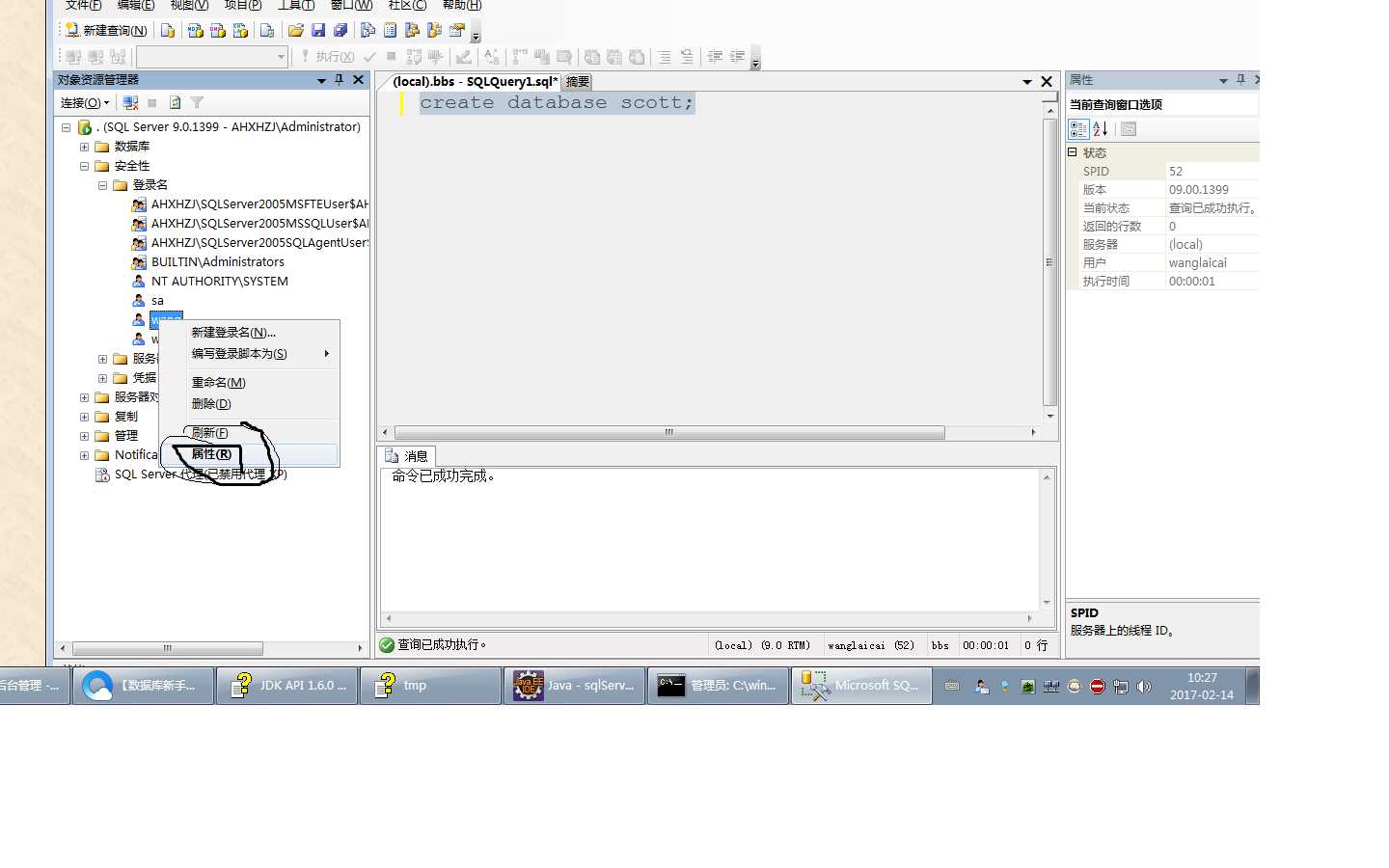Open the 视图(V) menu
Viewport: 1389px width, 868px height.
tap(189, 6)
